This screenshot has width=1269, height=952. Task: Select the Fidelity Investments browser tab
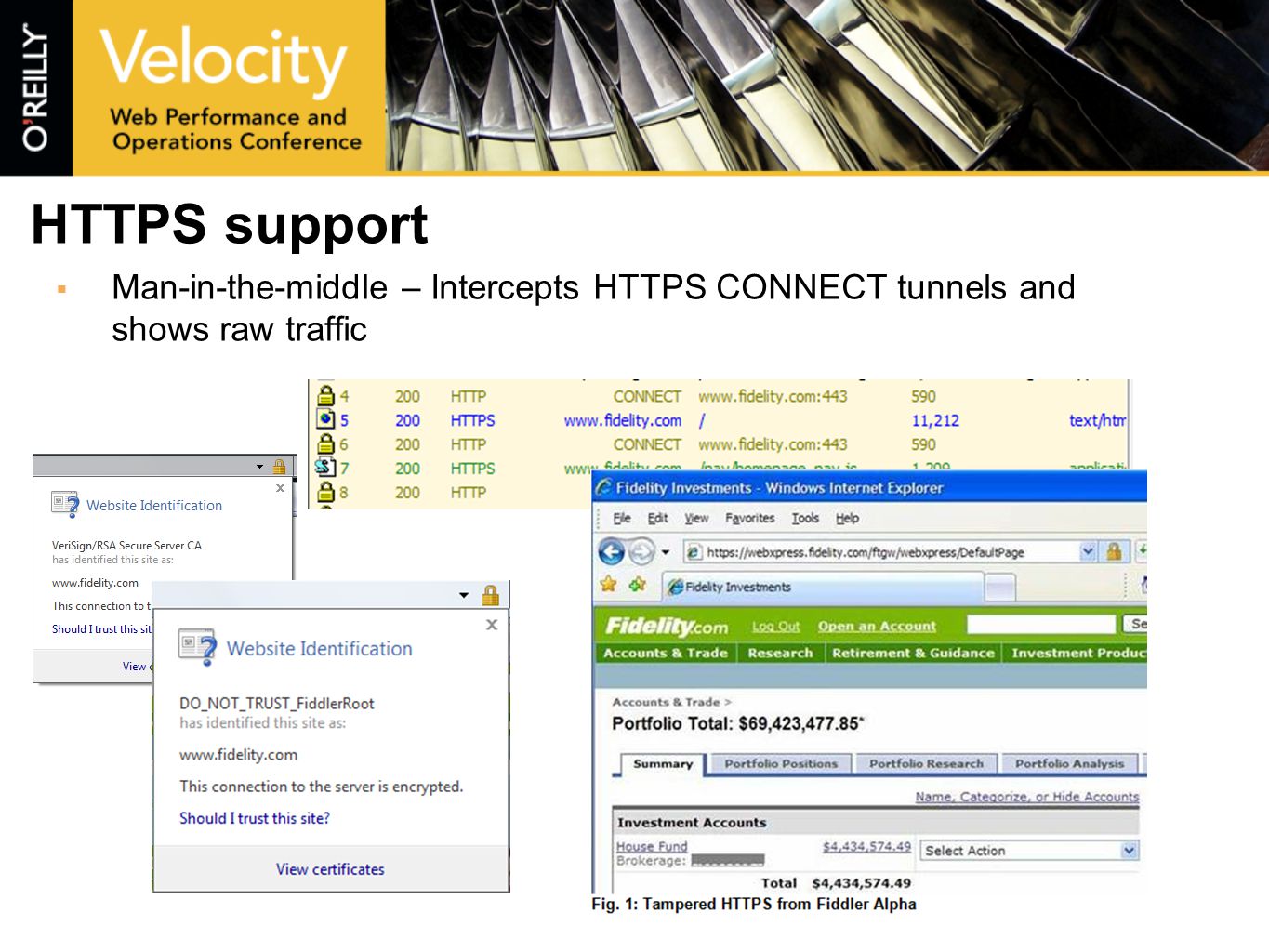(x=823, y=587)
